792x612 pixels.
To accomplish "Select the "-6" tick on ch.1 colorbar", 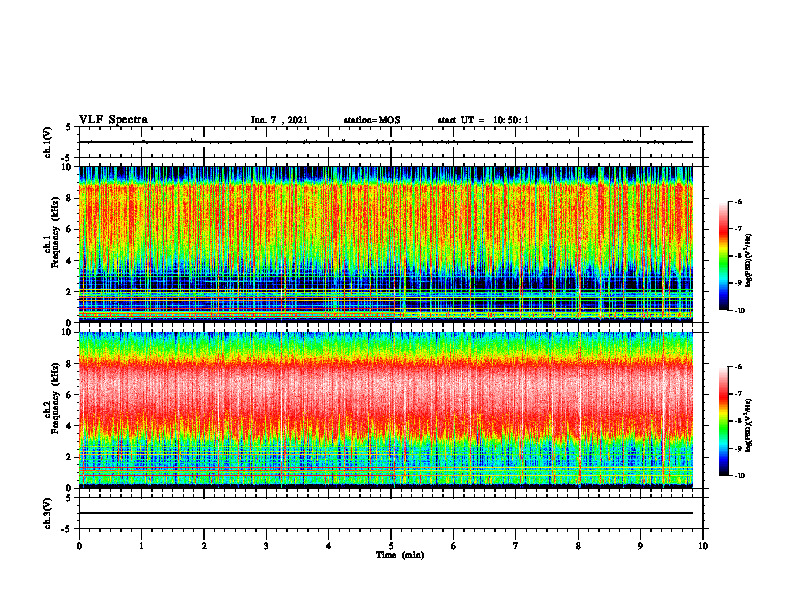I will [x=738, y=202].
